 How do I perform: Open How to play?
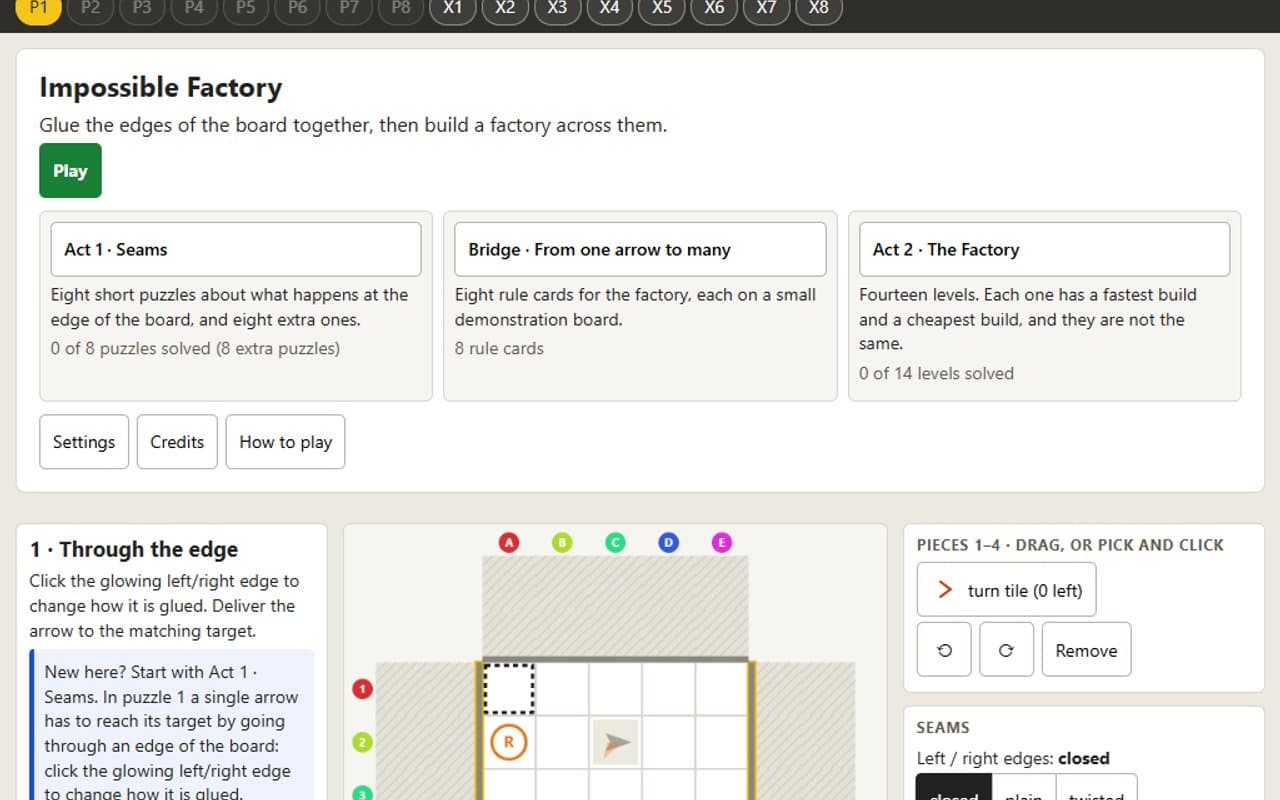pyautogui.click(x=285, y=442)
